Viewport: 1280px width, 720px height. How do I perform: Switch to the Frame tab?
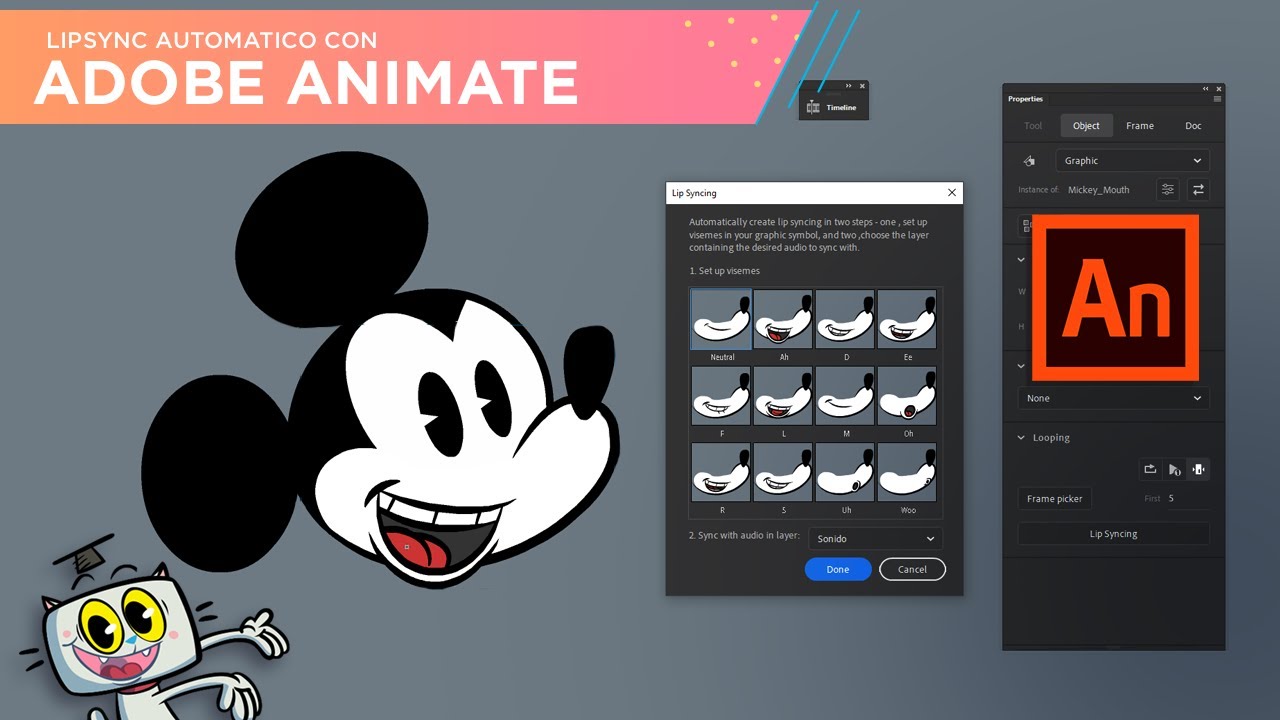[x=1140, y=126]
